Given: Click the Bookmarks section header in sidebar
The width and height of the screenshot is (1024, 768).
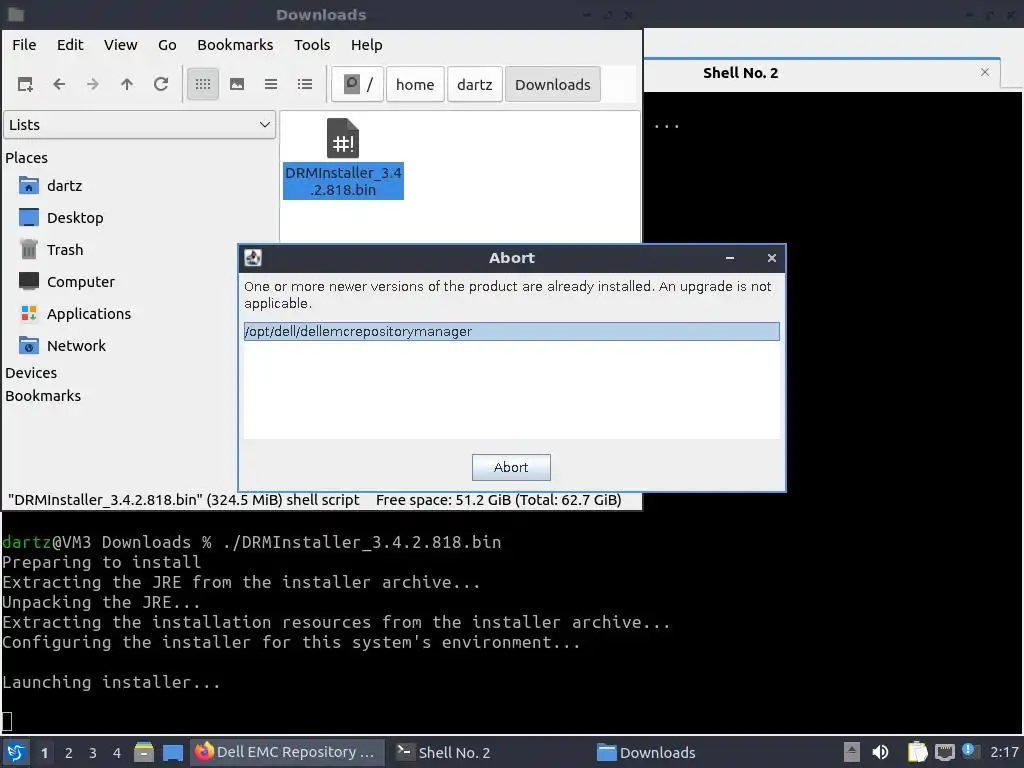Looking at the screenshot, I should [43, 396].
